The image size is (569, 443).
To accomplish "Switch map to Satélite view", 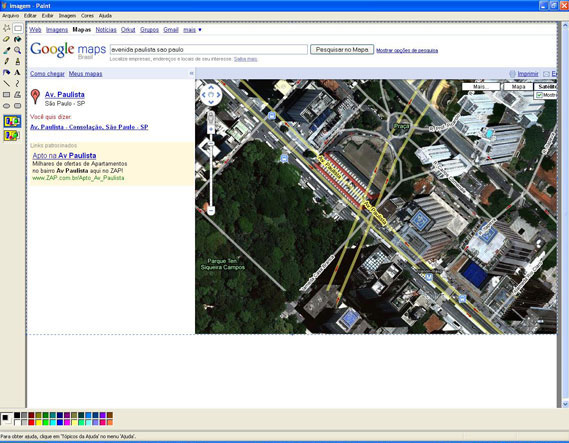I will click(x=545, y=86).
